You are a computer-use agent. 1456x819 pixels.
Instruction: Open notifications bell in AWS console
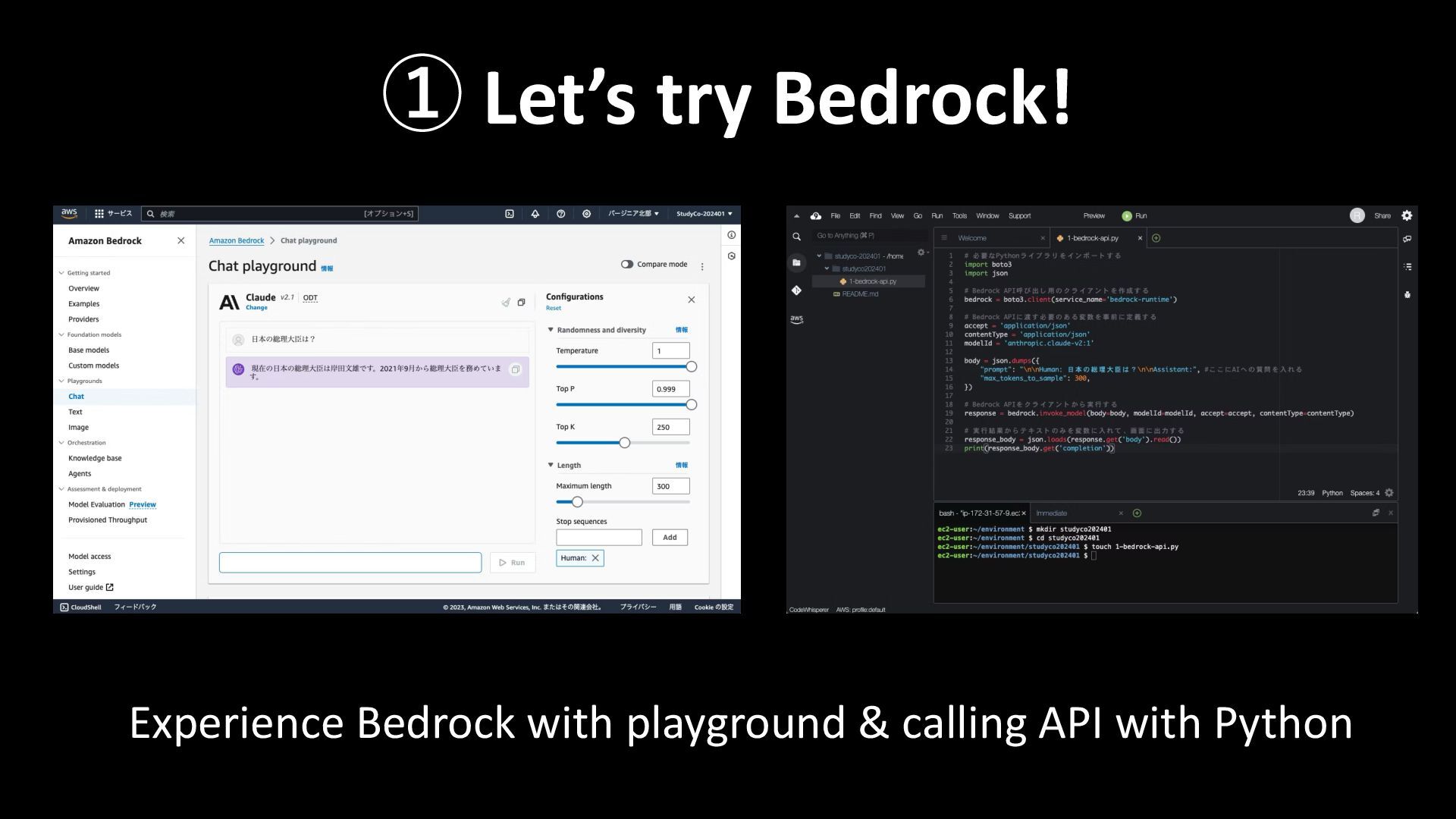(535, 214)
